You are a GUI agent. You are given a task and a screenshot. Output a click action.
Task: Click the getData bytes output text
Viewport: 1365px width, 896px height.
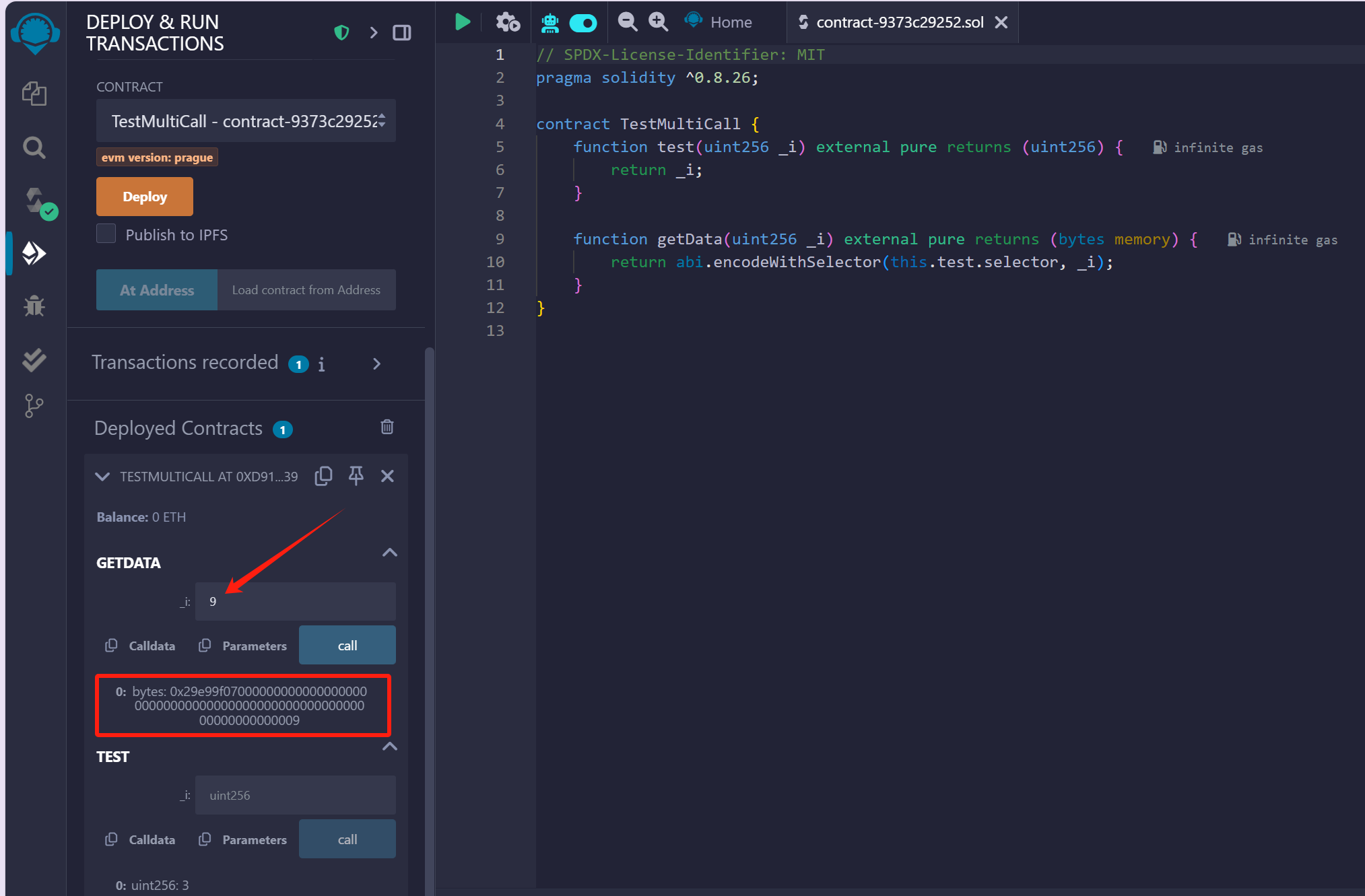coord(249,705)
